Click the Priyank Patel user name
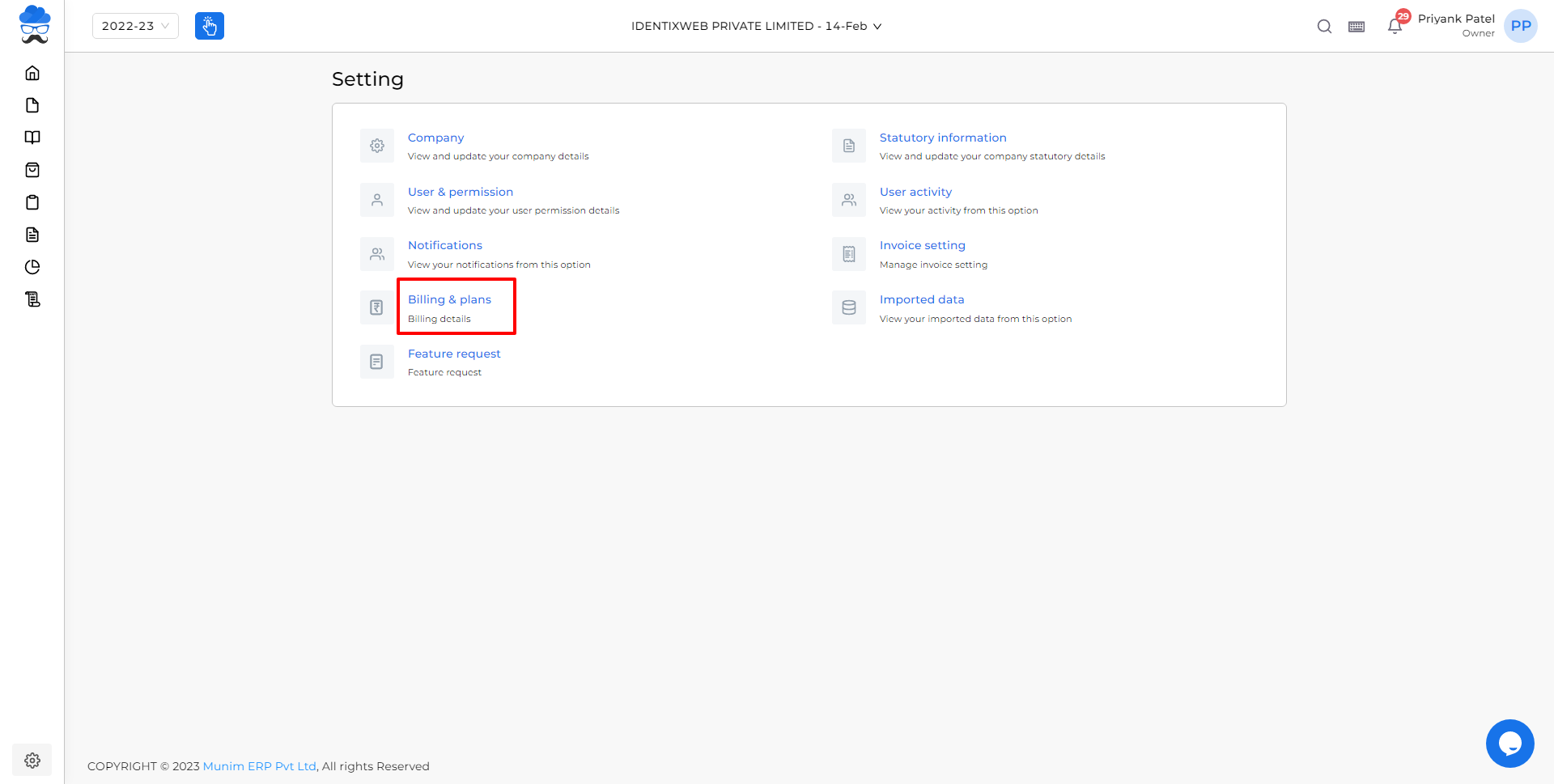Viewport: 1554px width, 784px height. [x=1456, y=19]
